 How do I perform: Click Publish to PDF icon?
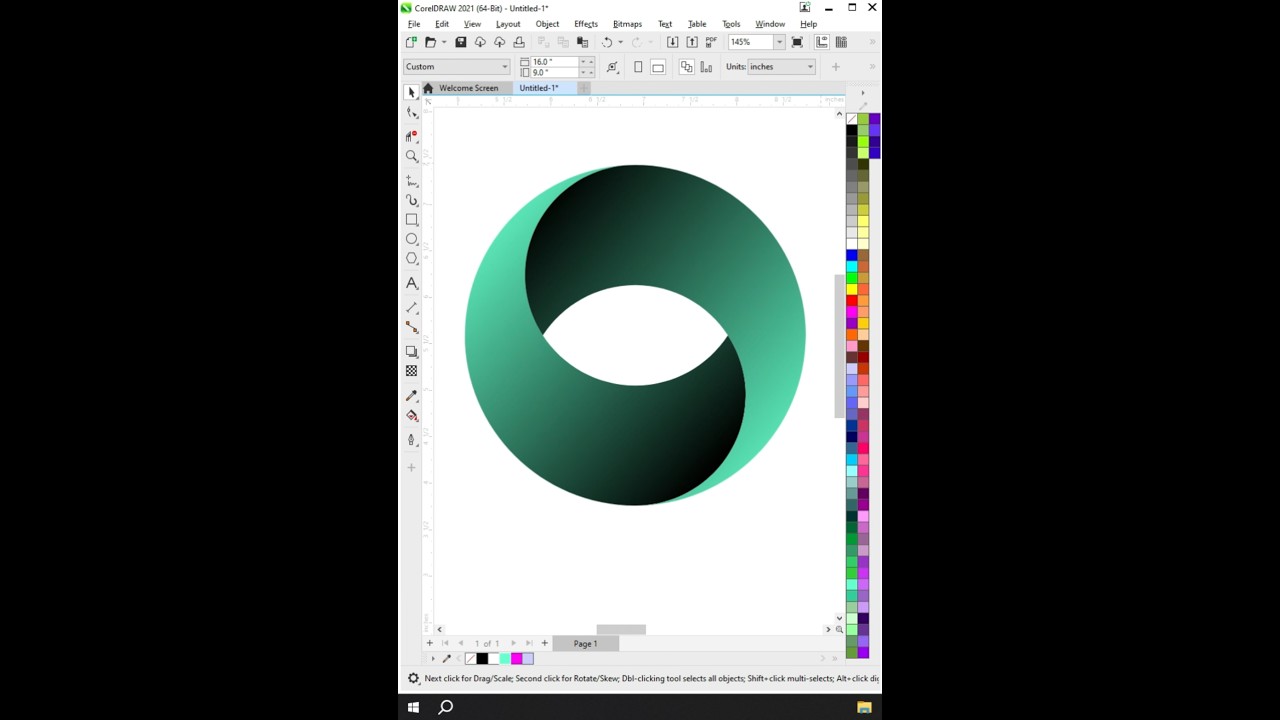[x=711, y=42]
